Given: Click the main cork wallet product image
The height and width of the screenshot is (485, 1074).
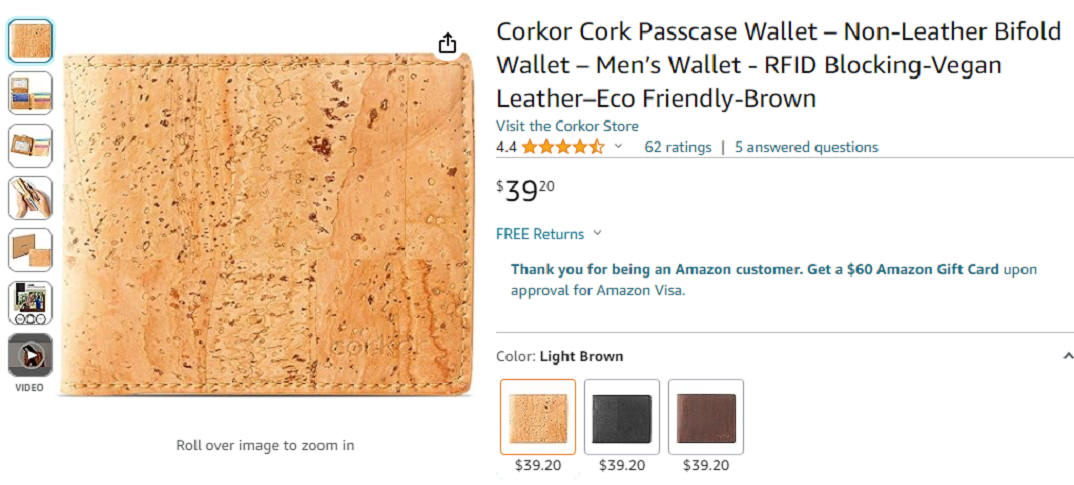Looking at the screenshot, I should 268,224.
